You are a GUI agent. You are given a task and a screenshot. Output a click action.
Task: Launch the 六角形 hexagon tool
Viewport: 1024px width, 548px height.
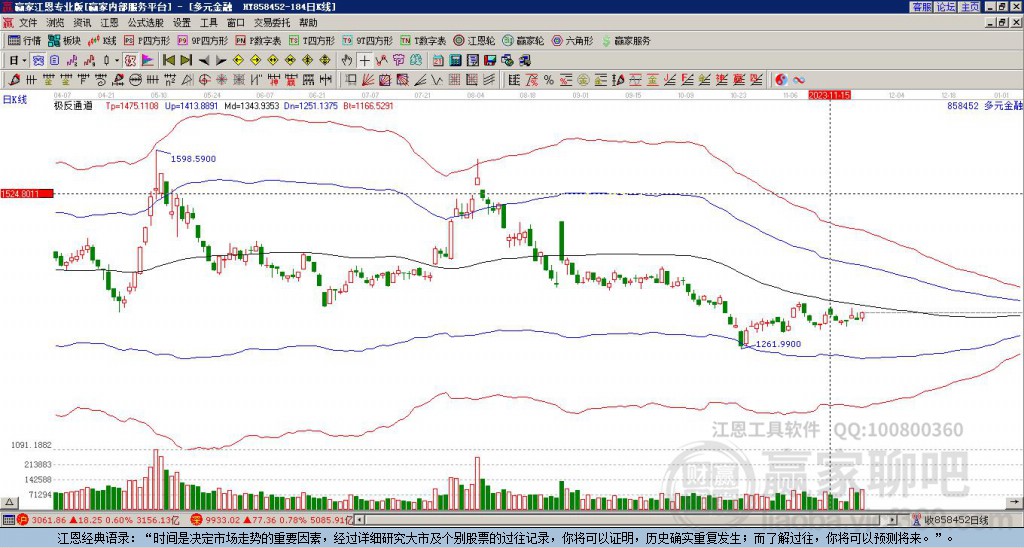pos(572,41)
